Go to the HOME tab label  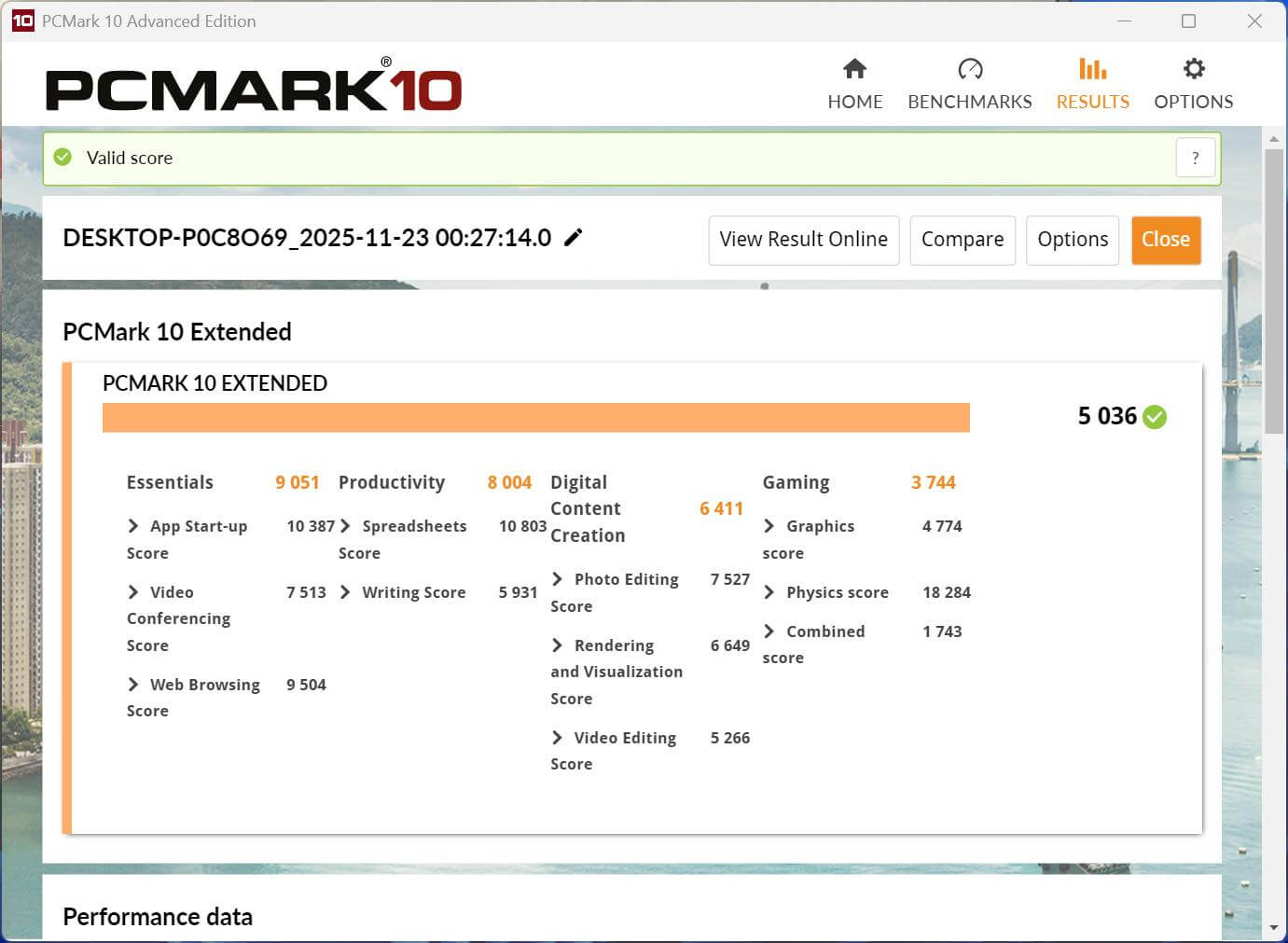coord(854,102)
